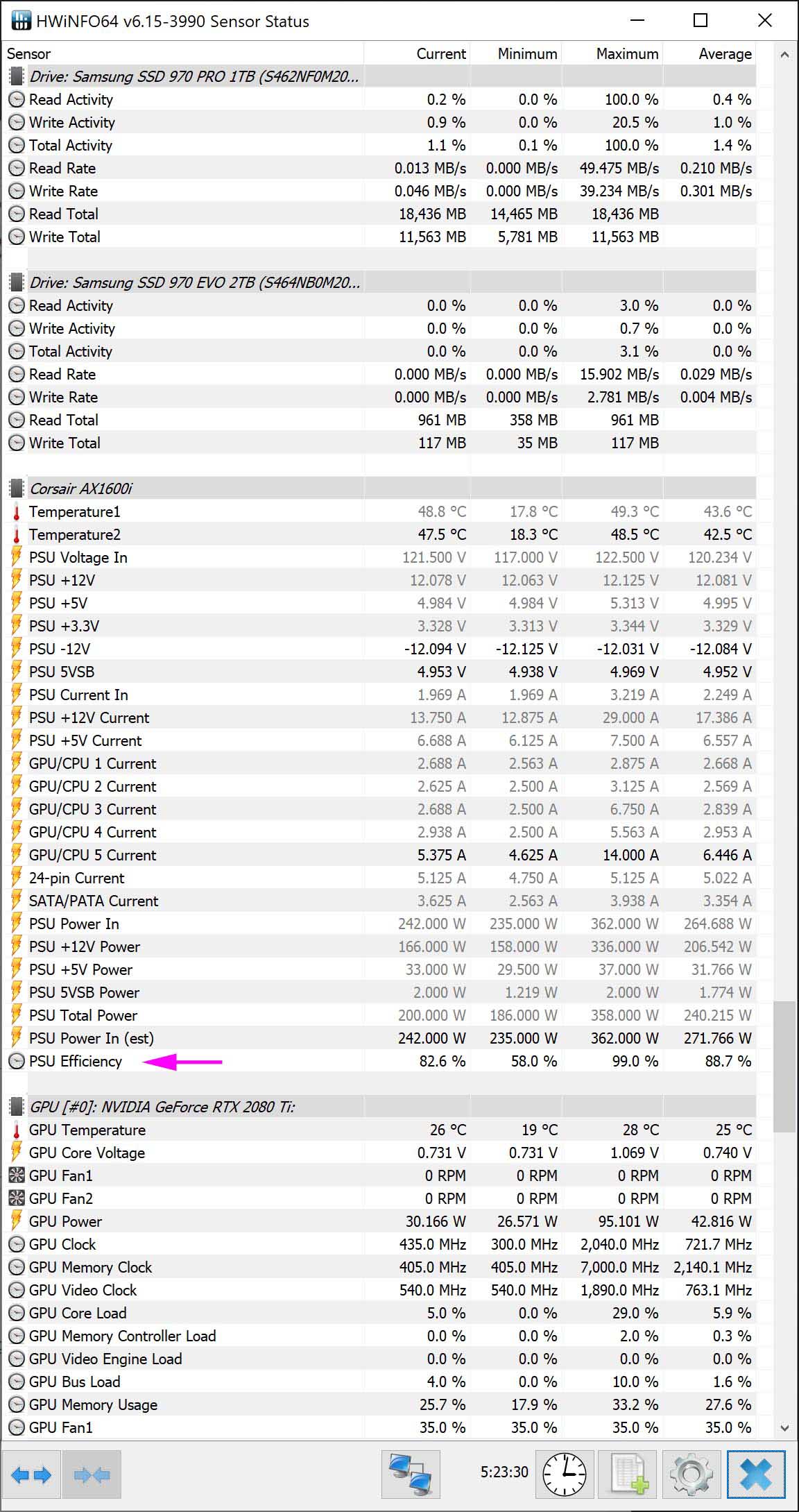The height and width of the screenshot is (1512, 799).
Task: Click the 82.6 % current efficiency value
Action: (443, 1061)
